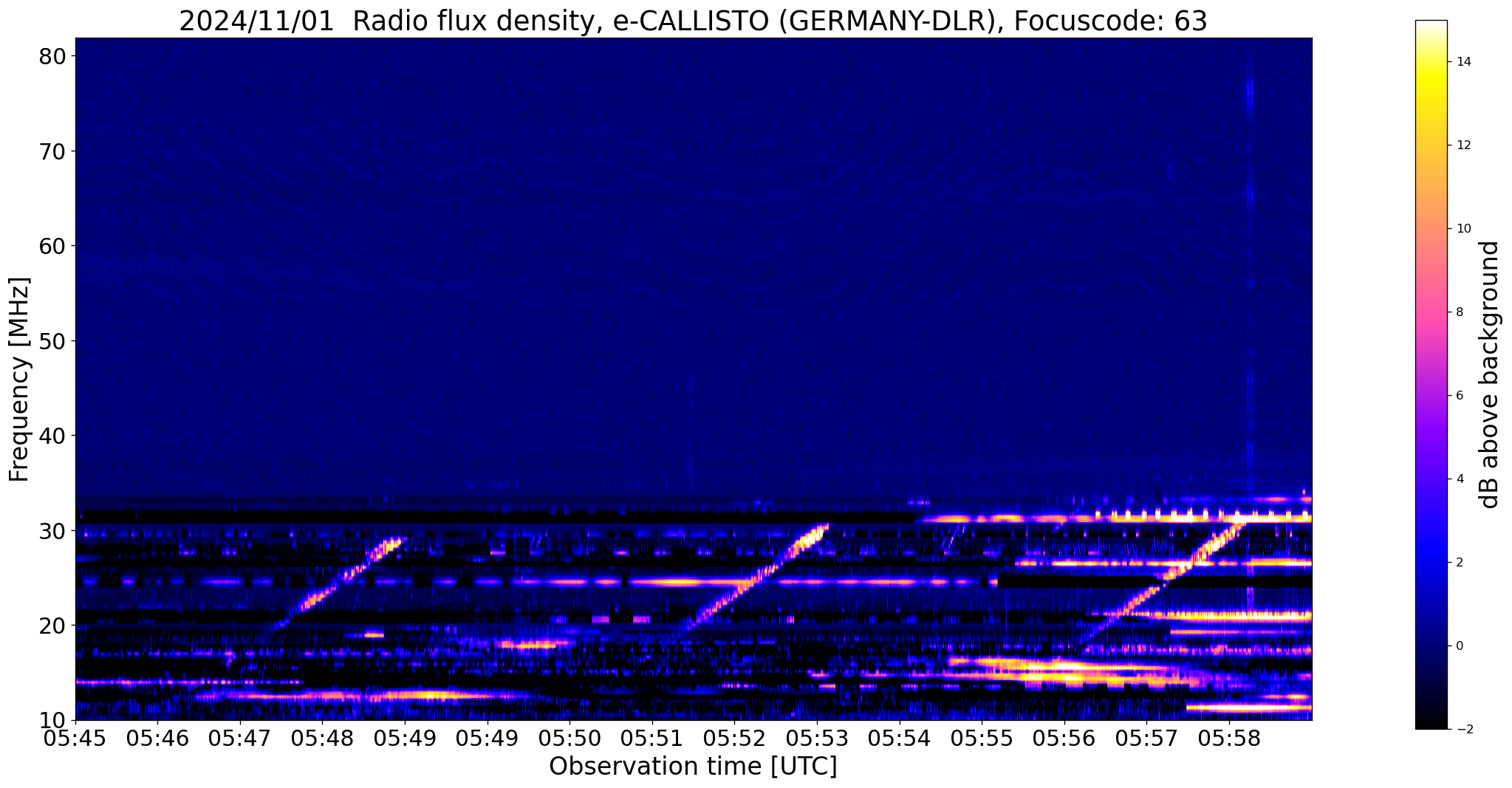1512x788 pixels.
Task: Click the 05:46 time tick label
Action: [x=158, y=739]
